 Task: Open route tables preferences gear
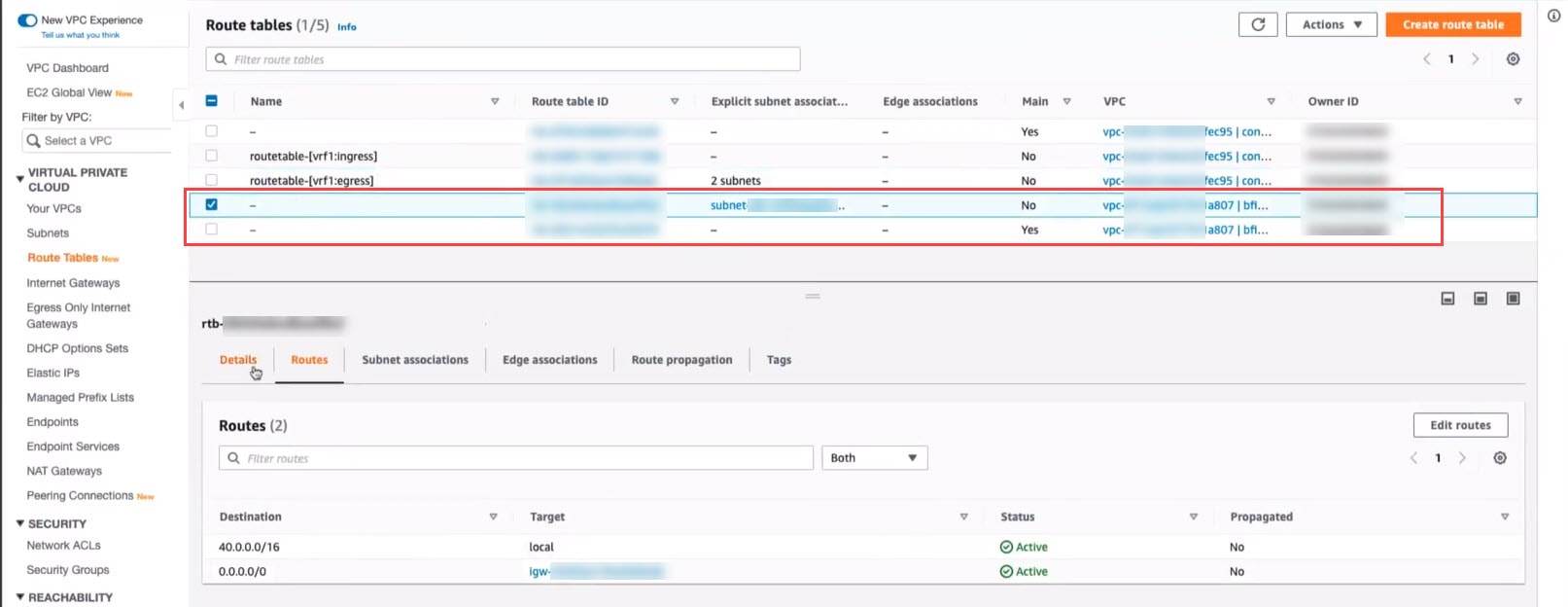coord(1513,59)
